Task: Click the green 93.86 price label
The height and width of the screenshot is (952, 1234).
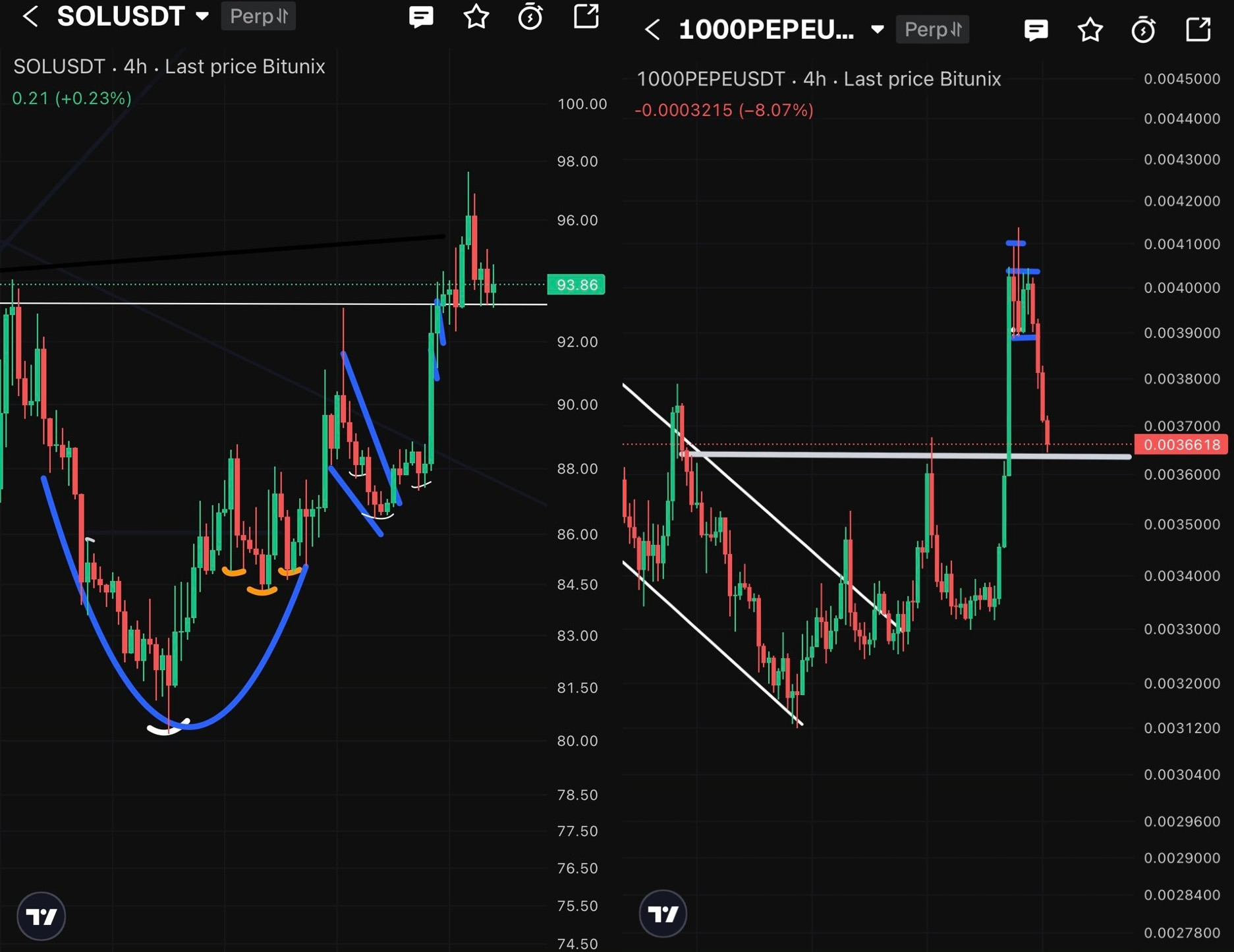Action: tap(577, 285)
